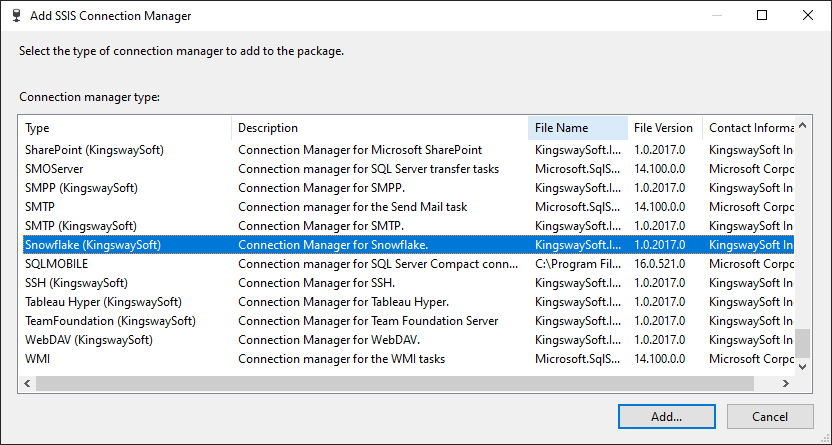Image resolution: width=832 pixels, height=445 pixels.
Task: Click the Contact Information column header
Action: click(x=748, y=128)
